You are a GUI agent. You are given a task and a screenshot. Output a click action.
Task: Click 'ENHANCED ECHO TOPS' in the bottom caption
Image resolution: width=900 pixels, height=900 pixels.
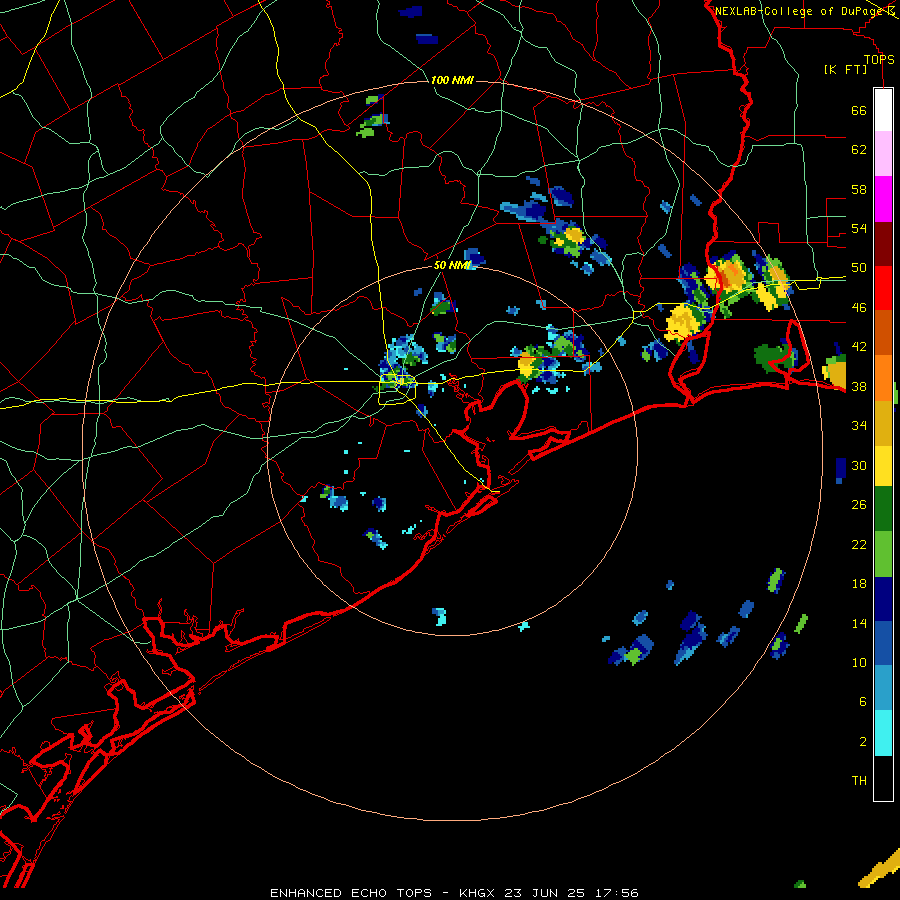click(351, 893)
